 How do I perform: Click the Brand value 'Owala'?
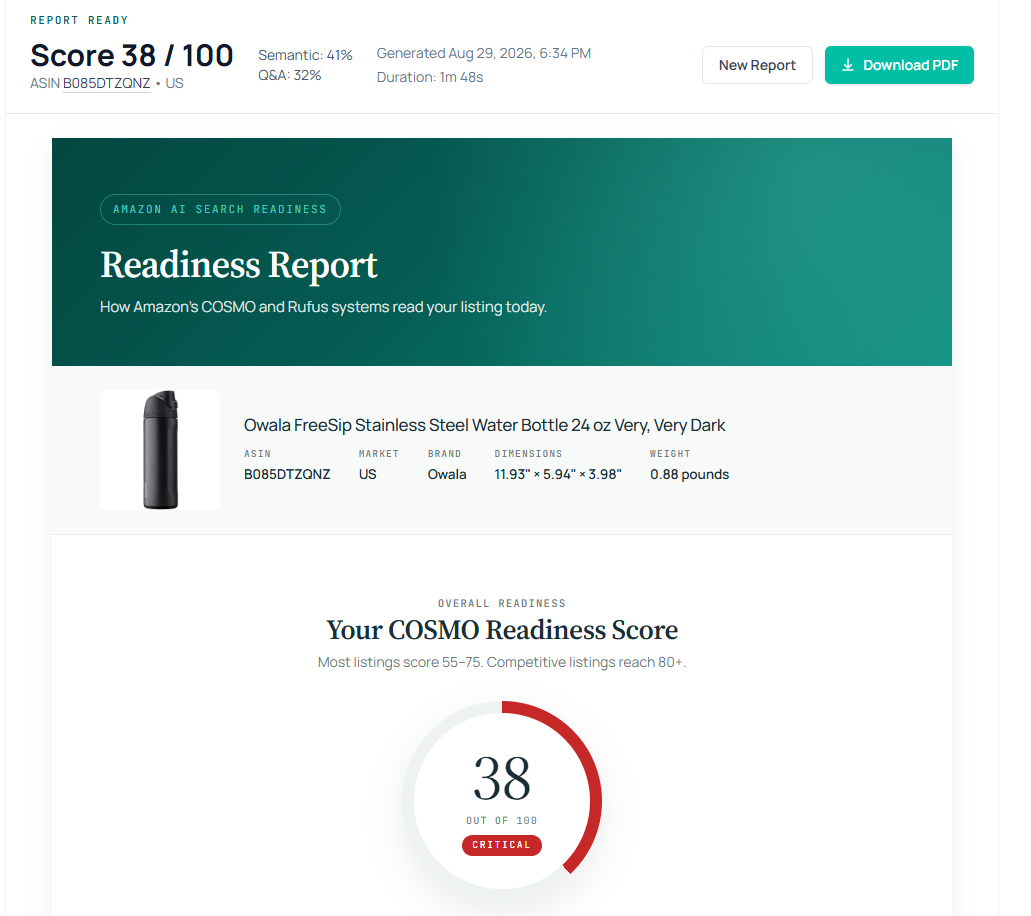point(446,474)
